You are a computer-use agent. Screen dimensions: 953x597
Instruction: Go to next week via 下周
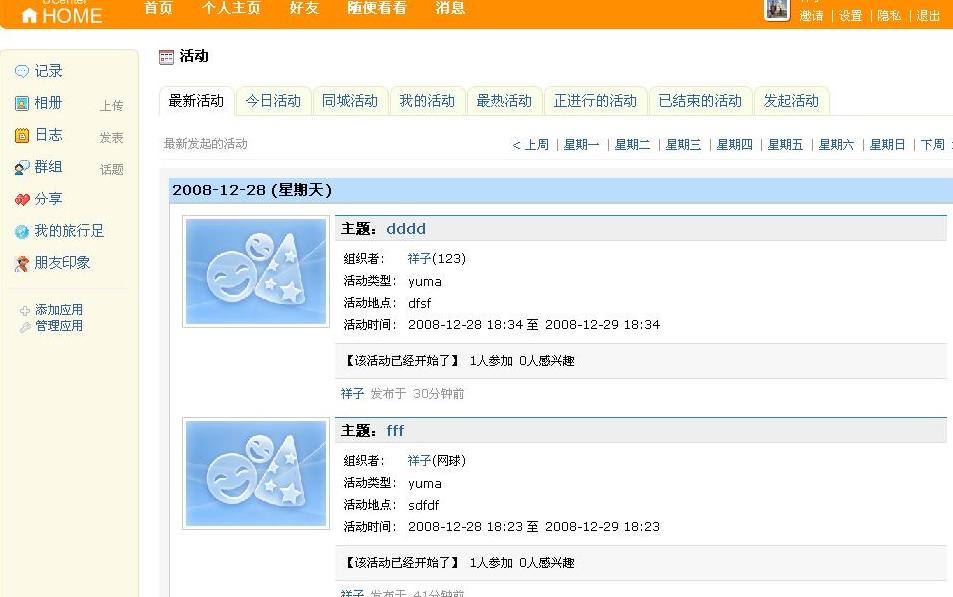[937, 145]
